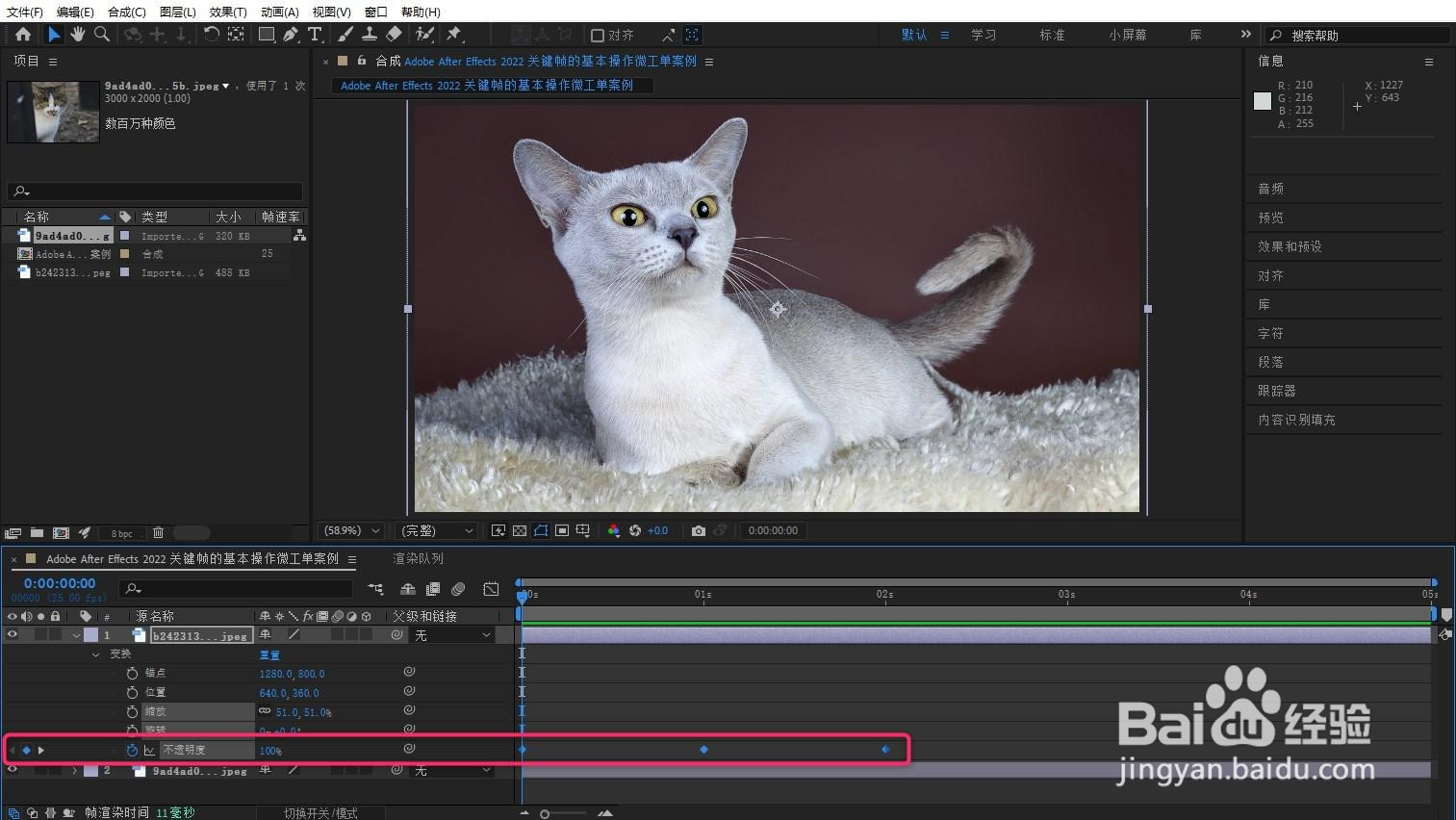Screen dimensions: 1456x820
Task: Toggle region of interest in viewer
Action: 562,530
